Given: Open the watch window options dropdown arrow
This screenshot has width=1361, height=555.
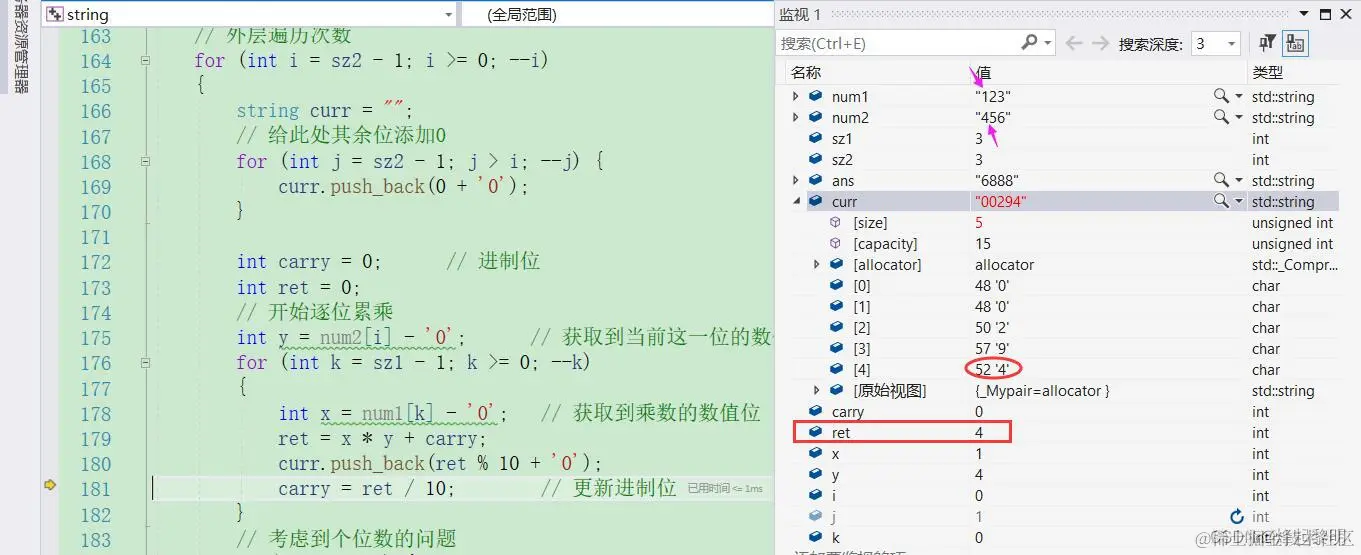Looking at the screenshot, I should click(1303, 14).
